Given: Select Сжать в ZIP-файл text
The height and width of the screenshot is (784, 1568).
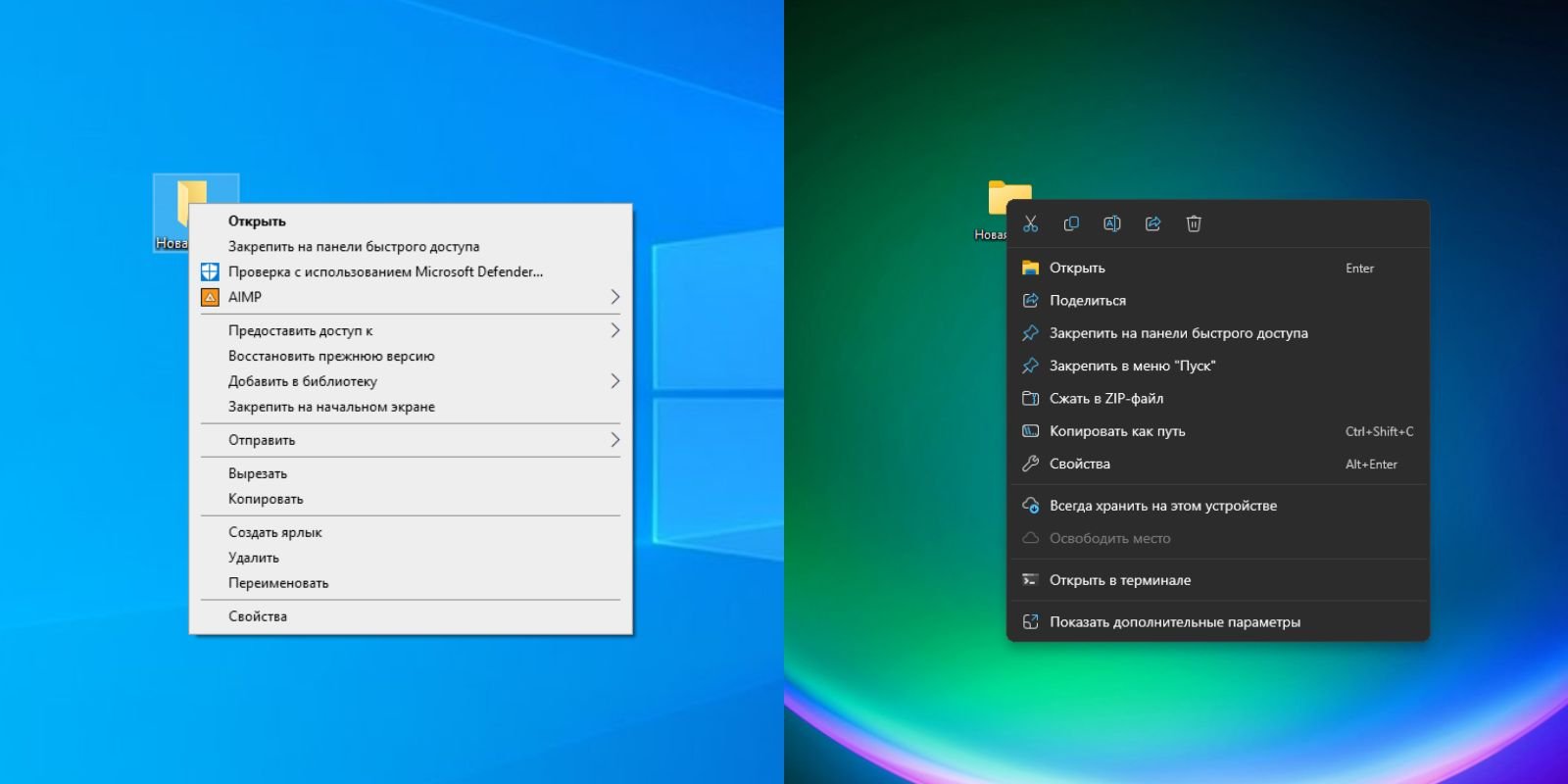Looking at the screenshot, I should (x=1106, y=399).
